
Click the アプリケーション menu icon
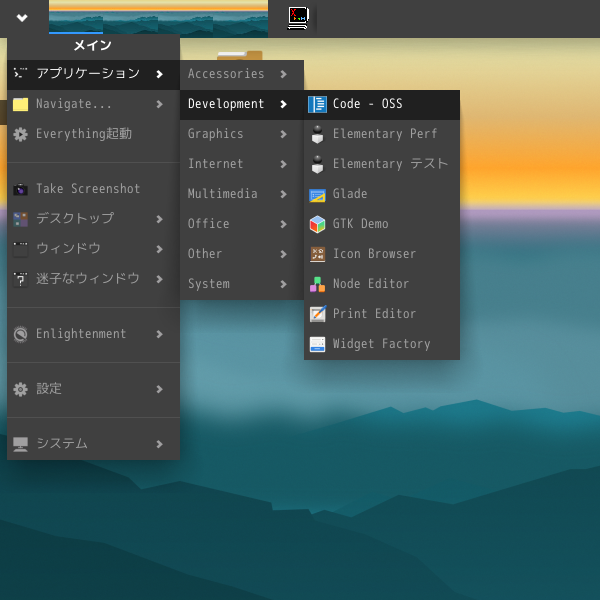click(x=20, y=73)
